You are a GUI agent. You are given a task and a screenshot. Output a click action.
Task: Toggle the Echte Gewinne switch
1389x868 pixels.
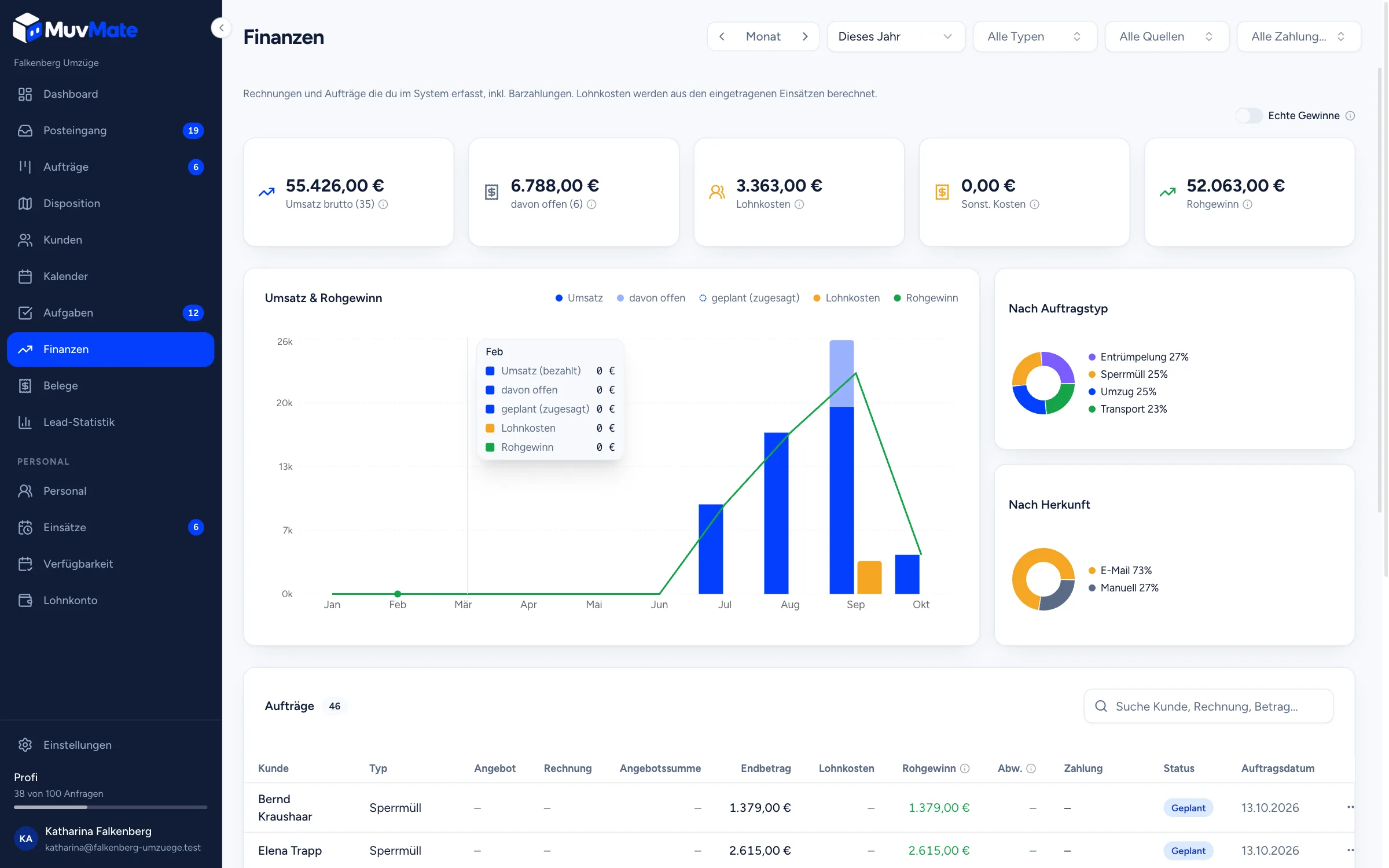[x=1248, y=116]
